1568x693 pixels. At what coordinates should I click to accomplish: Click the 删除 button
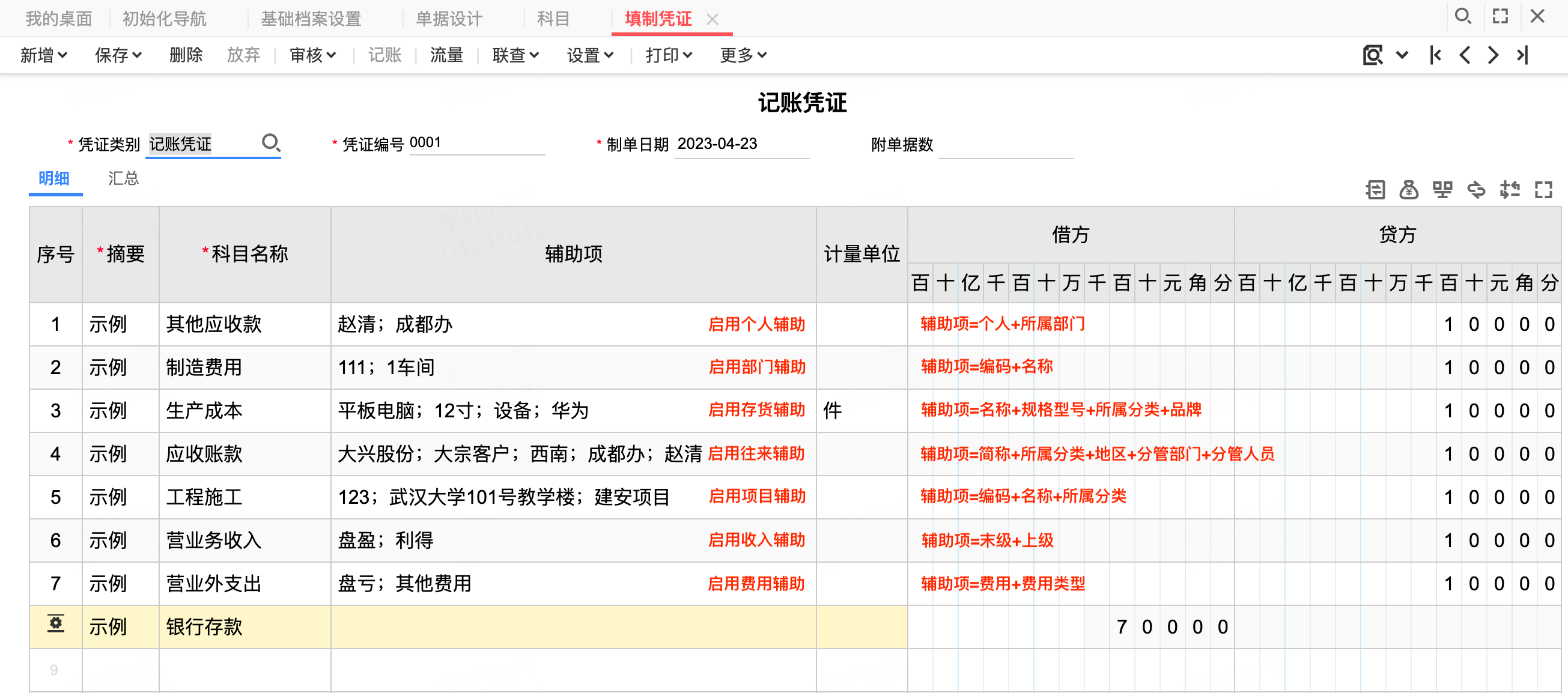(x=186, y=55)
